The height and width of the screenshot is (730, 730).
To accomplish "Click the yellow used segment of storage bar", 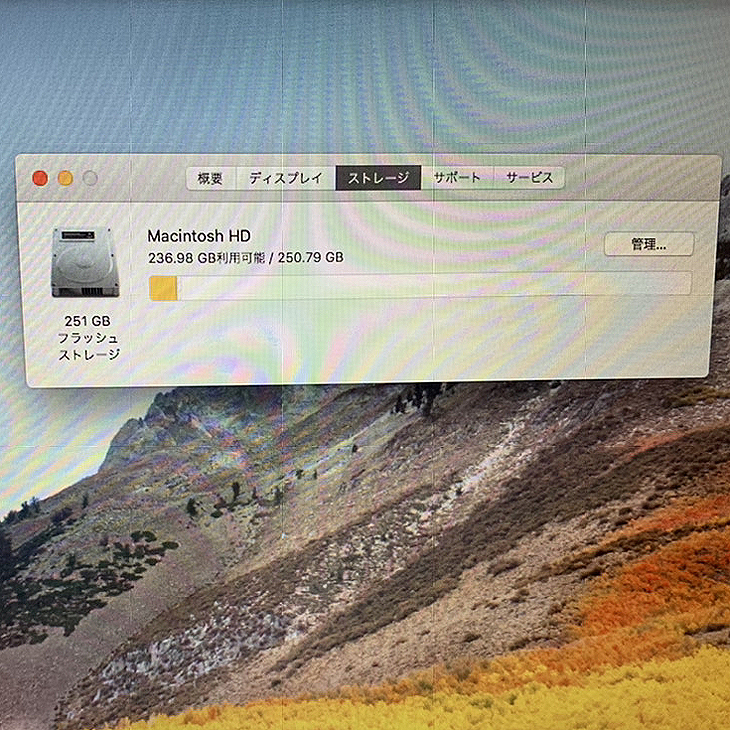I will coord(164,287).
